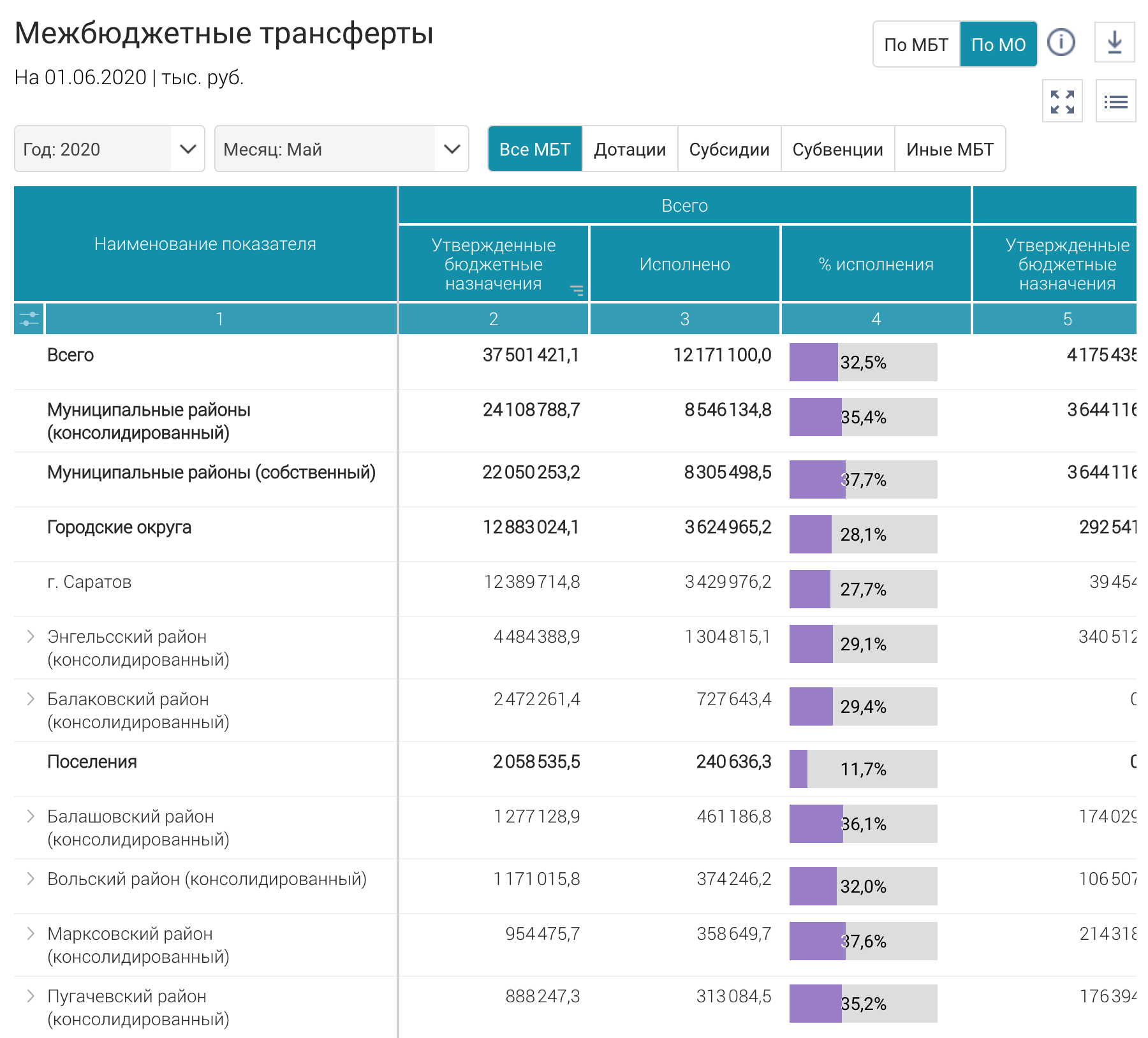The width and height of the screenshot is (1148, 1038).
Task: Select the г. Саратов row label
Action: (89, 582)
